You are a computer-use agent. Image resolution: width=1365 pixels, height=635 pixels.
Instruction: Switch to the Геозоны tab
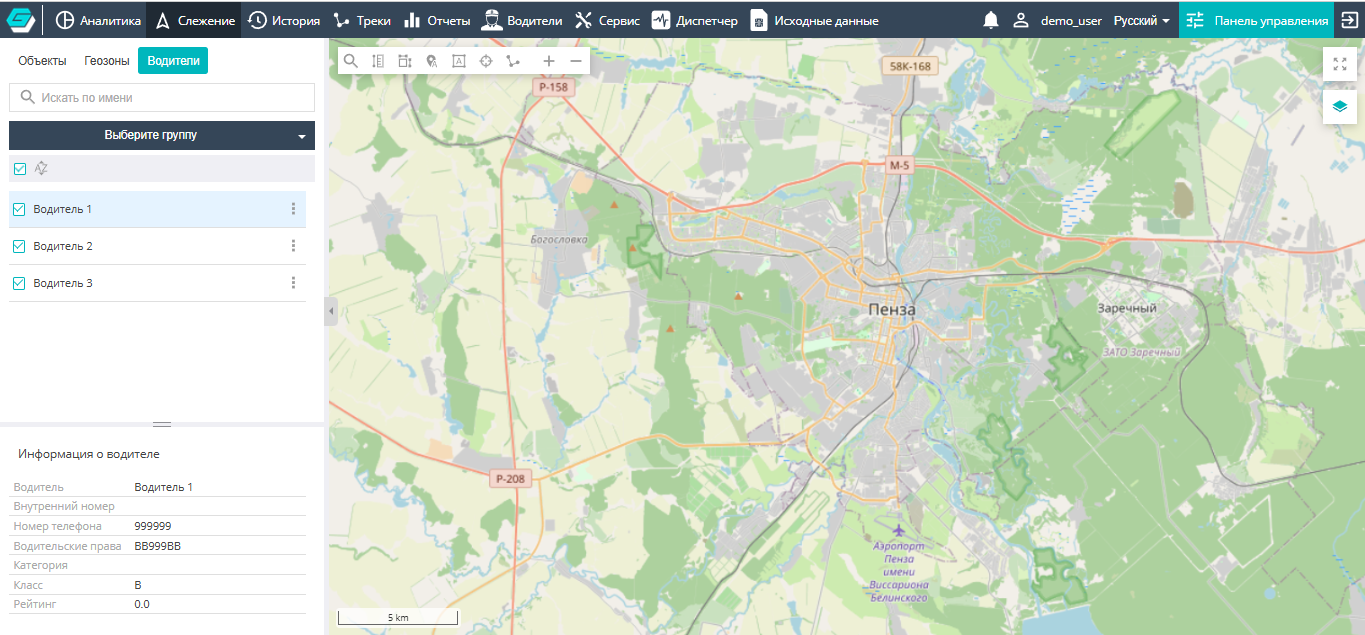[107, 61]
